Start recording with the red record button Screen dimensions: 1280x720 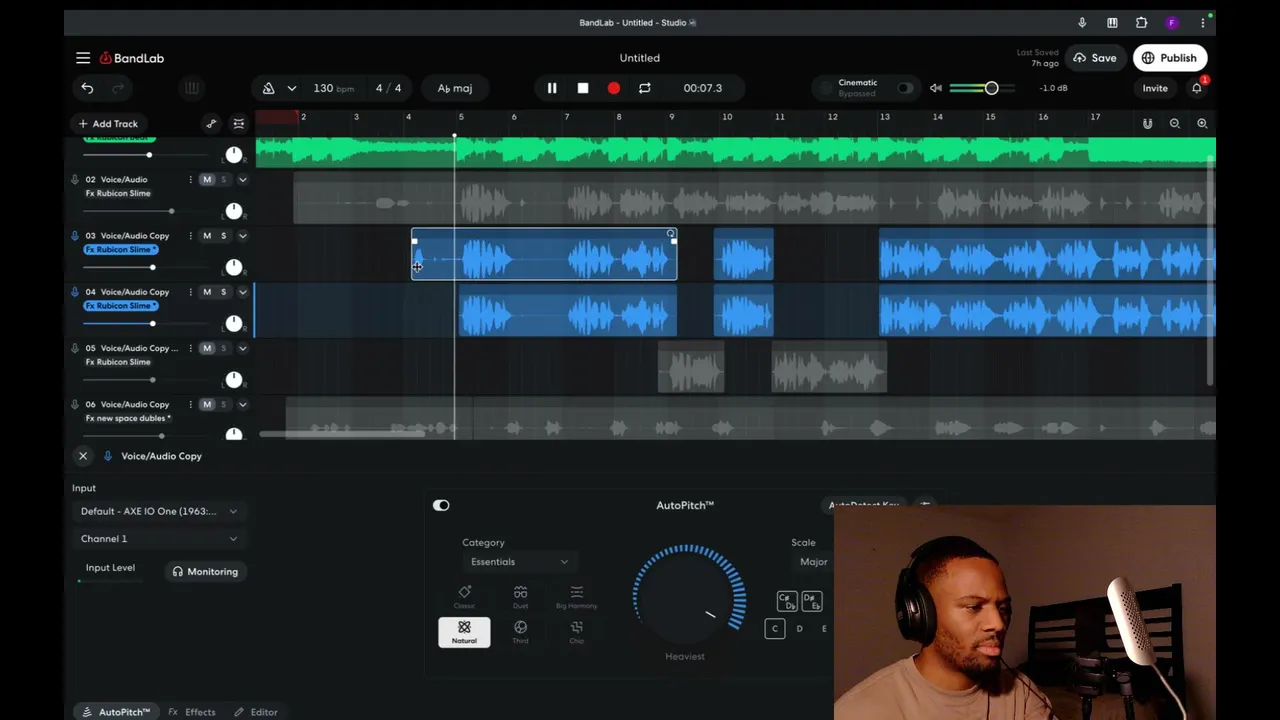(x=614, y=88)
